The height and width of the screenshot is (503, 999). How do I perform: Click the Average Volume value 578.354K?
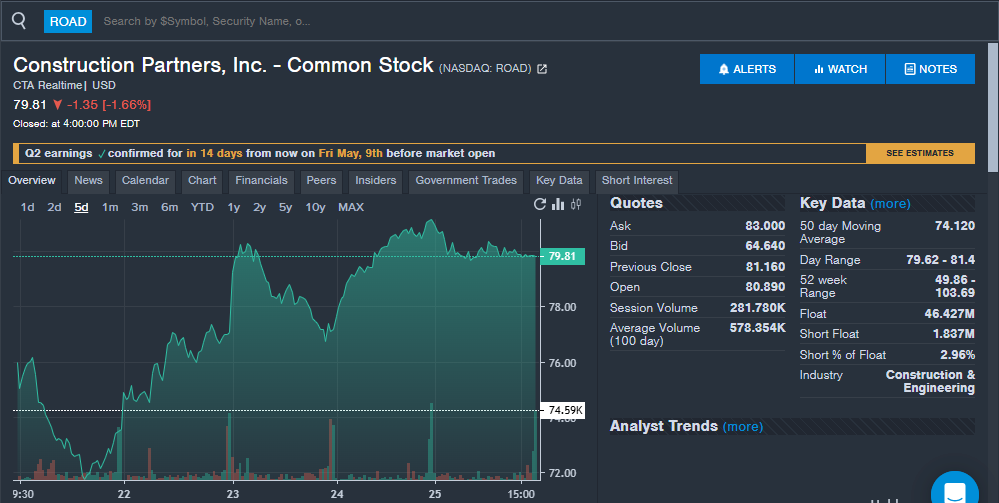(x=758, y=328)
